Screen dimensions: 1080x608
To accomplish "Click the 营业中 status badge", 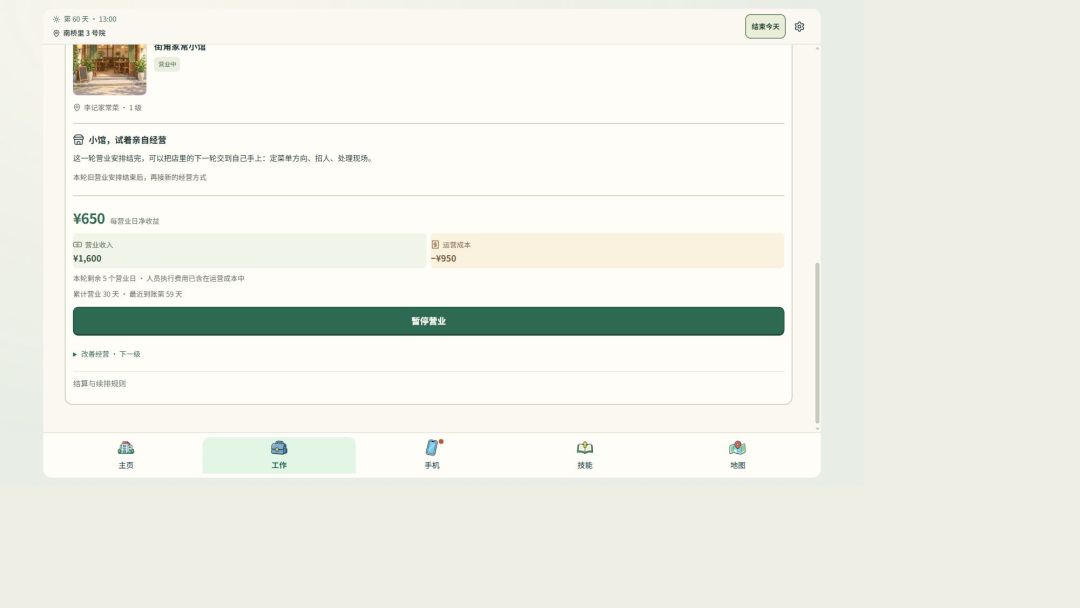I will pyautogui.click(x=167, y=64).
